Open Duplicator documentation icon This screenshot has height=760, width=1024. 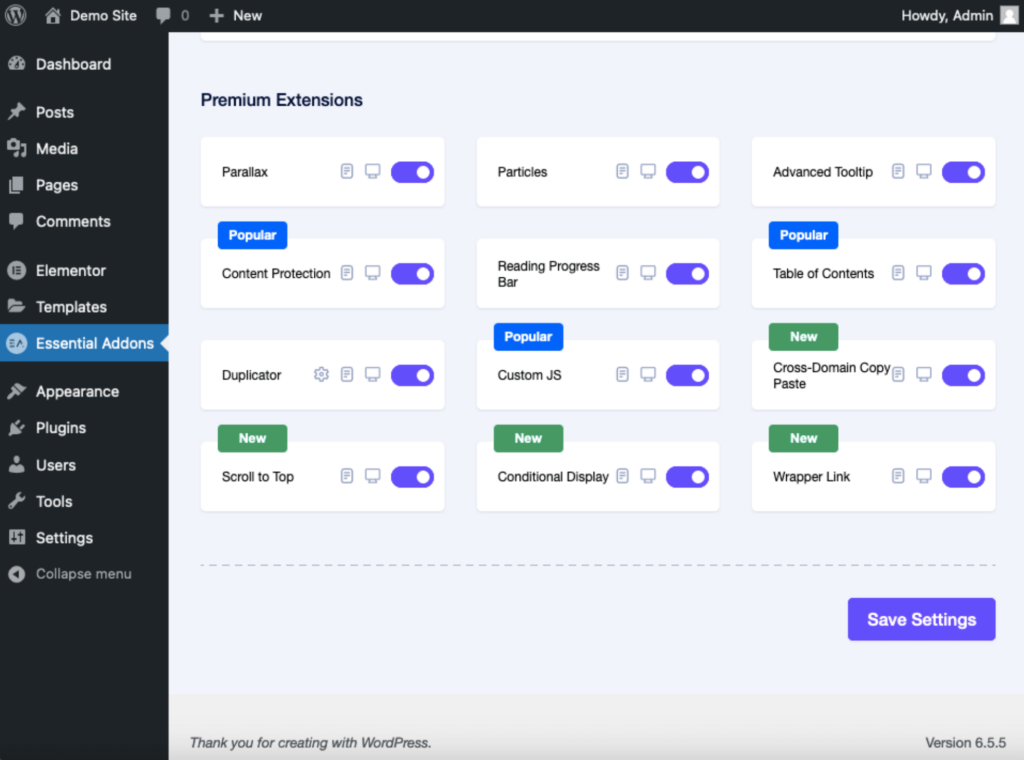(347, 375)
